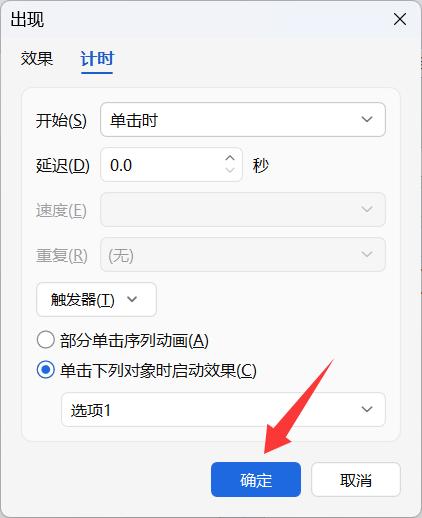Increase delay with the up spinner arrow
This screenshot has width=422, height=518.
pos(230,158)
